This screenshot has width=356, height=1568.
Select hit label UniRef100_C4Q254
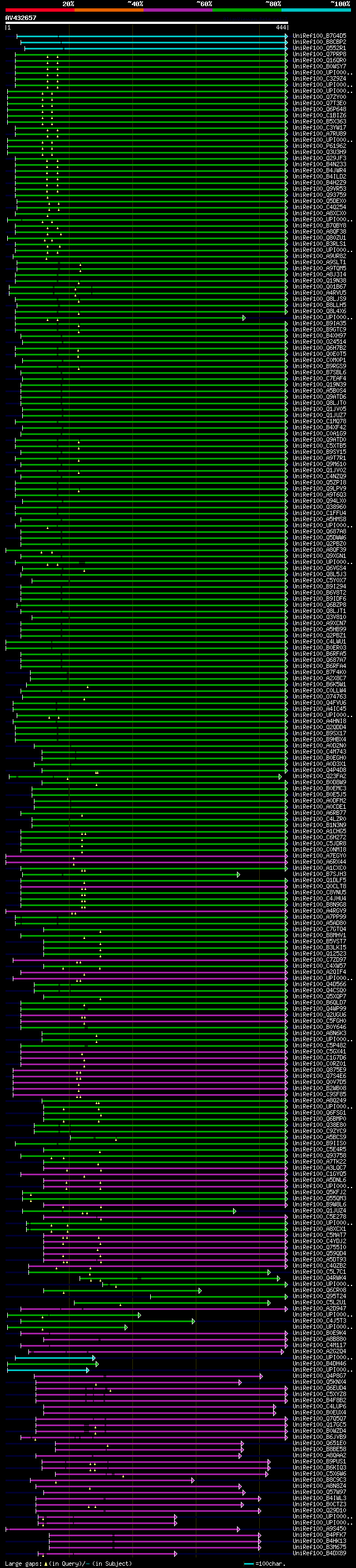pyautogui.click(x=319, y=207)
